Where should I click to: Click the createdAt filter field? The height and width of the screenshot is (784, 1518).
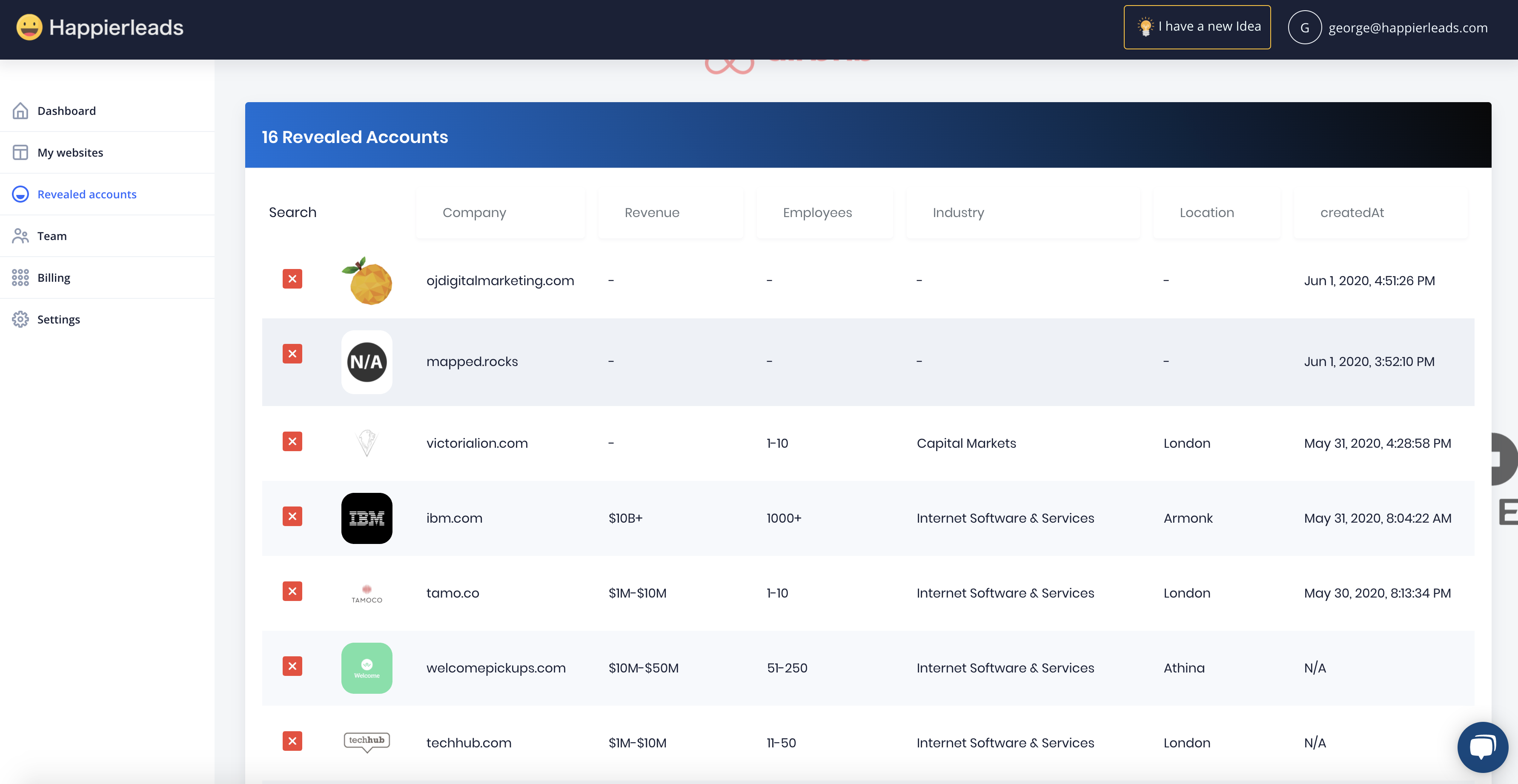click(x=1380, y=213)
